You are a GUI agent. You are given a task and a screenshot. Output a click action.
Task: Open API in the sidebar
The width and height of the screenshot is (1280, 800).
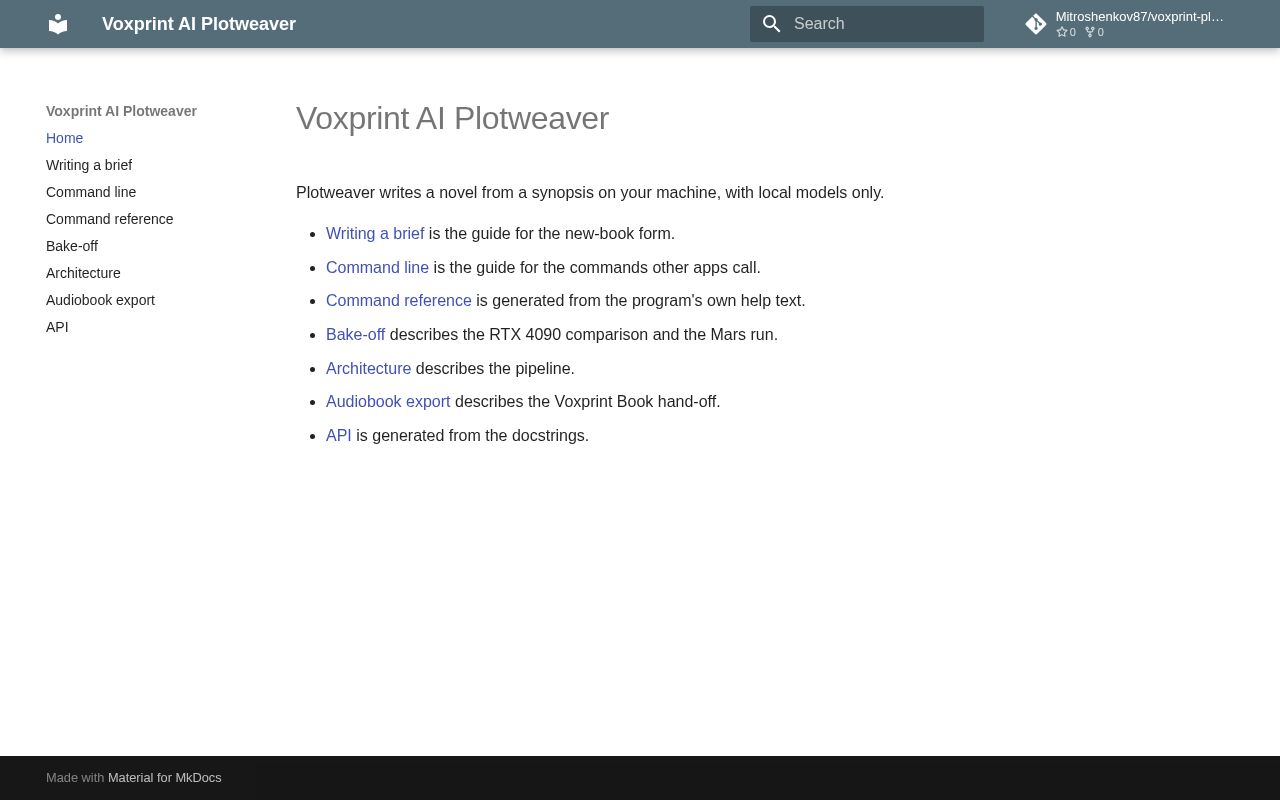point(57,327)
